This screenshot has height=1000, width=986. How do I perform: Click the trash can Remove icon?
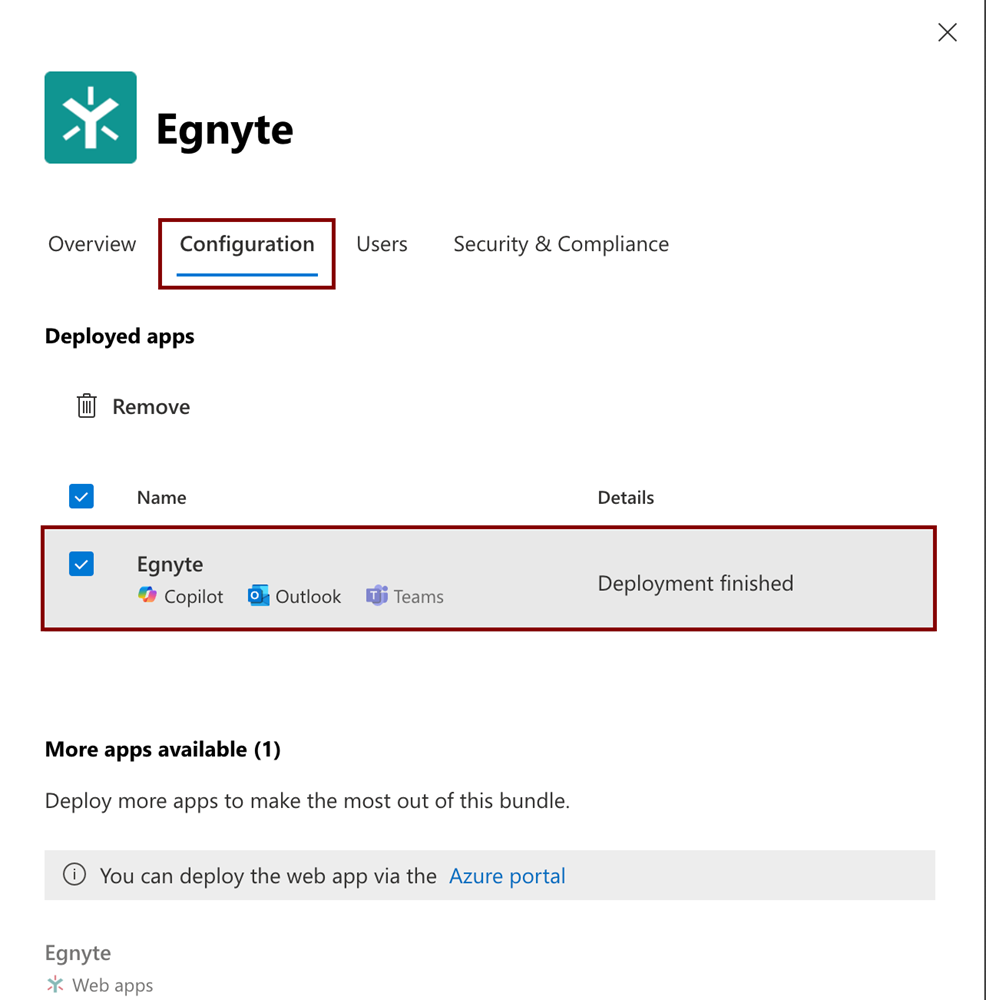pyautogui.click(x=87, y=406)
